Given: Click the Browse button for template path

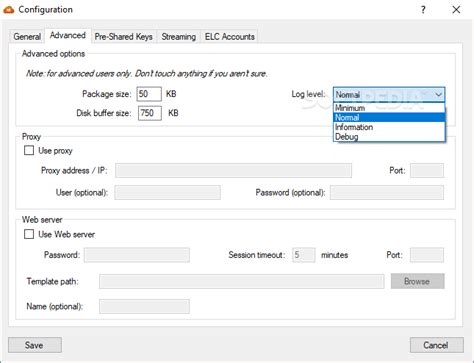Looking at the screenshot, I should [x=417, y=281].
